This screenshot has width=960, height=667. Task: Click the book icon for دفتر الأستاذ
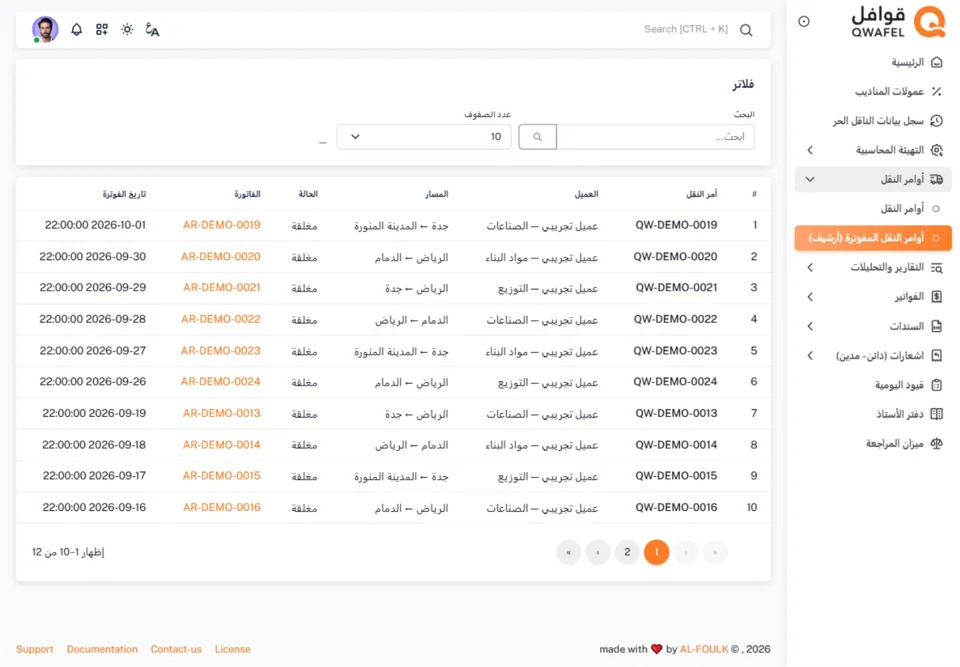pos(936,414)
